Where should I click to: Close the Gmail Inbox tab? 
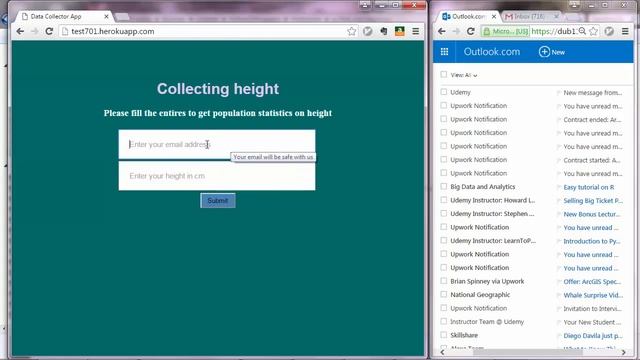point(556,16)
